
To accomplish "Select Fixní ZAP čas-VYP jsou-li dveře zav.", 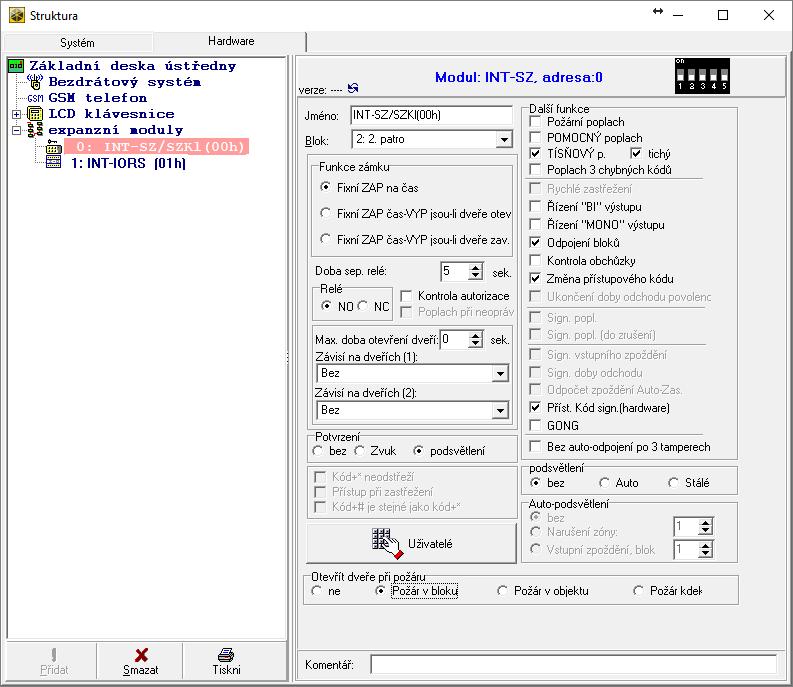I will [326, 239].
